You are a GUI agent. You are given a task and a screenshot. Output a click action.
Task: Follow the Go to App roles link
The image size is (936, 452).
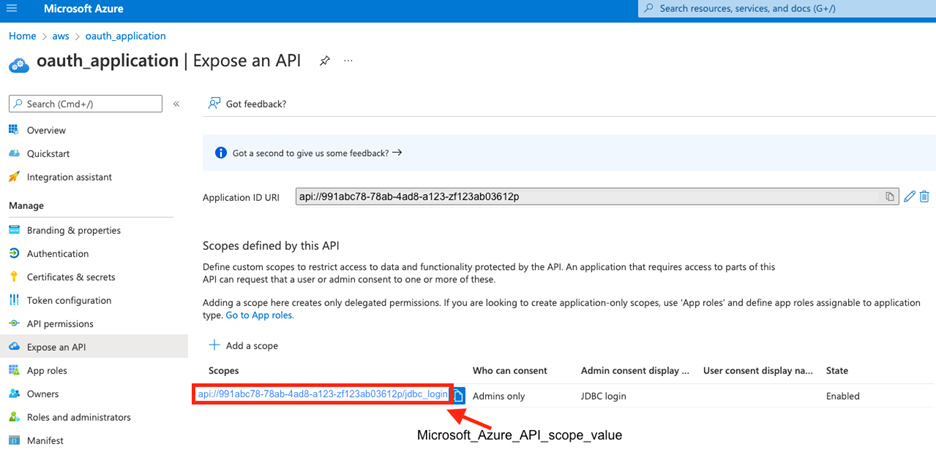click(260, 315)
